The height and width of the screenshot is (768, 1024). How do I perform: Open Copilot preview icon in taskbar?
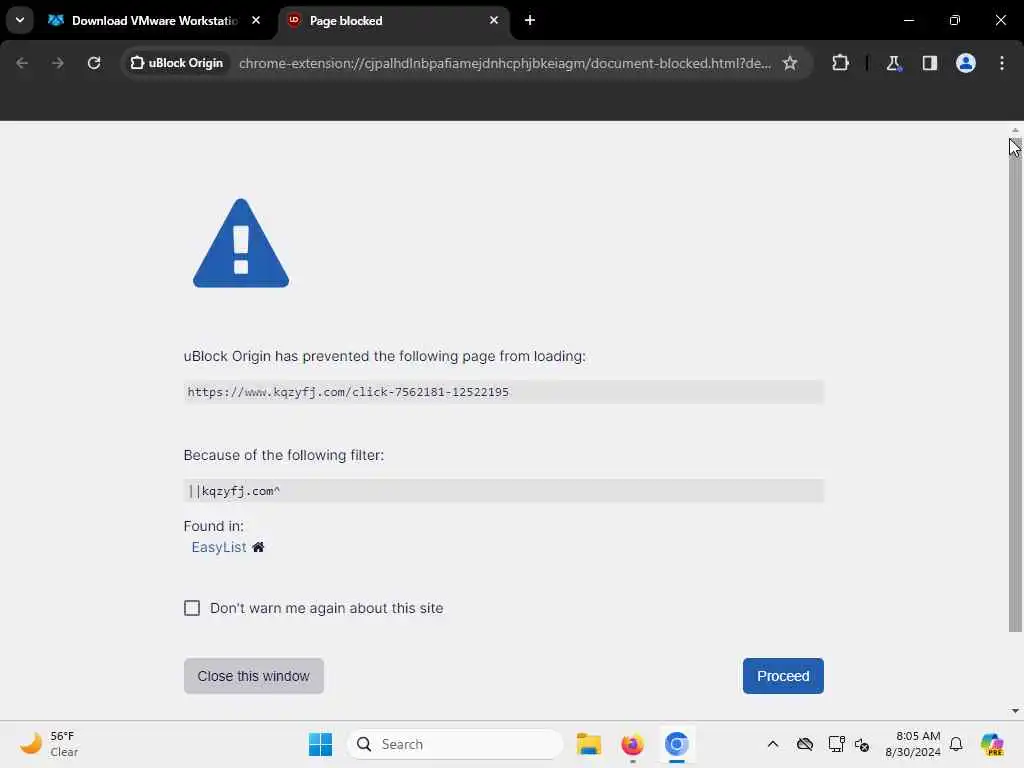tap(991, 744)
